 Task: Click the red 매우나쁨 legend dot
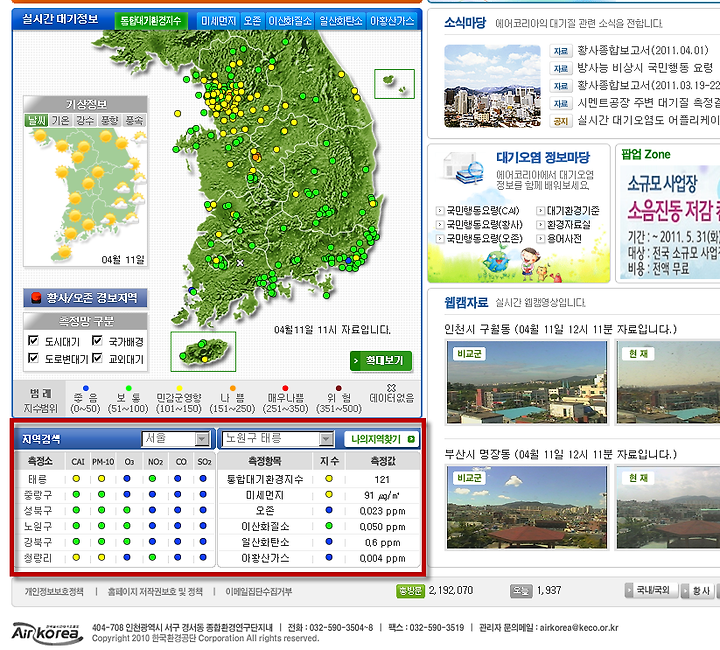[285, 388]
